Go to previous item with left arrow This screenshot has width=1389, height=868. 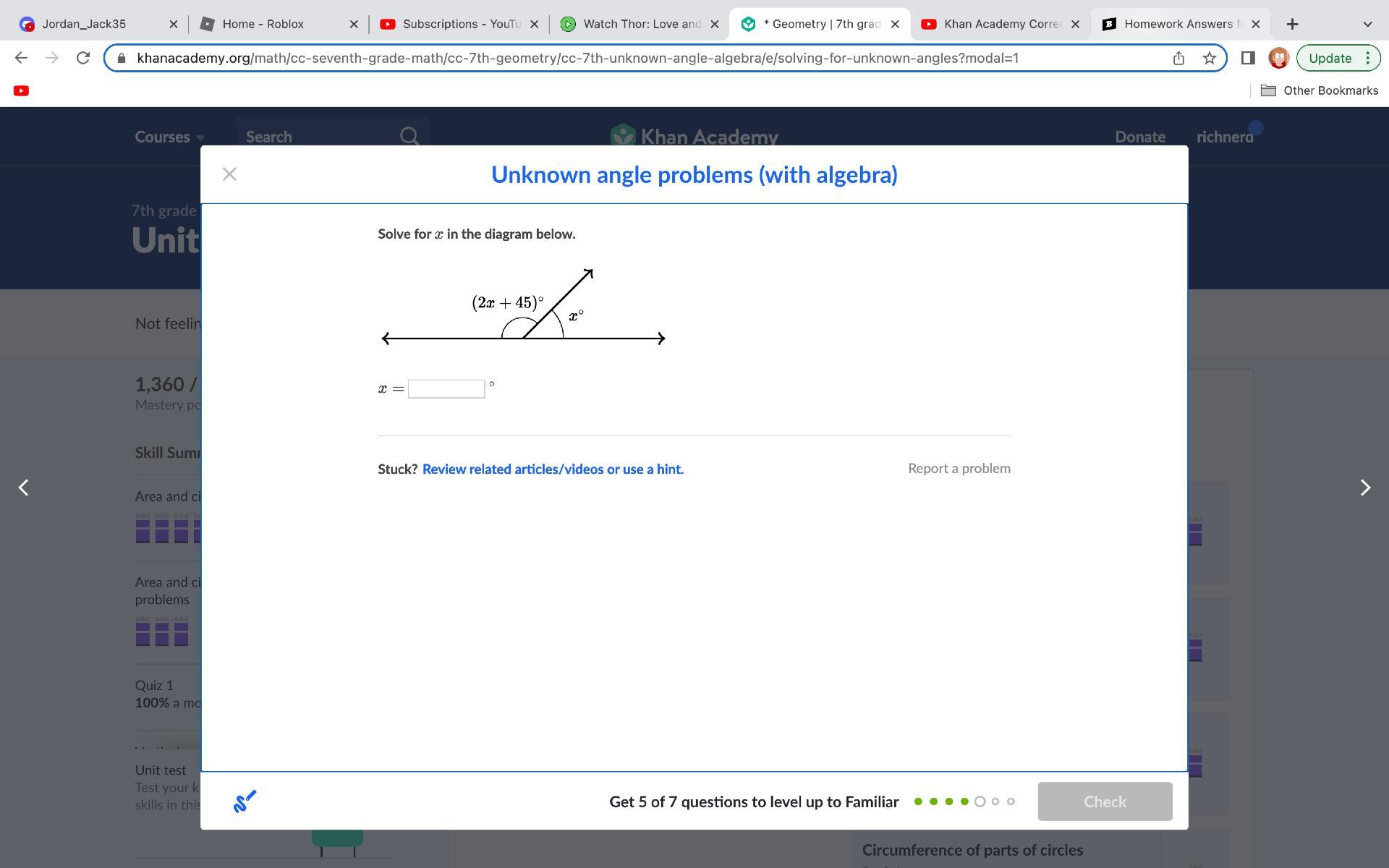click(24, 488)
